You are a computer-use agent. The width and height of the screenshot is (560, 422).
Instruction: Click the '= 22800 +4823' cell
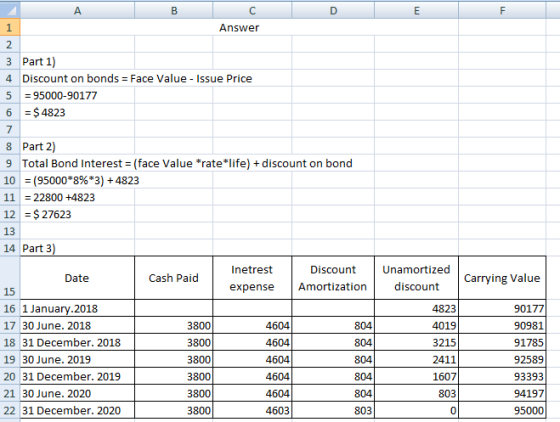point(77,197)
